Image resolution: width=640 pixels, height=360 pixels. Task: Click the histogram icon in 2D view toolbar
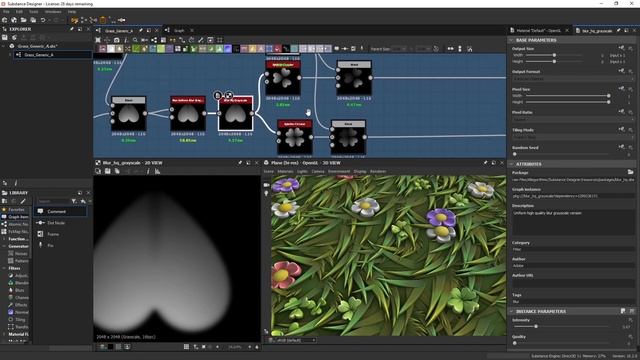point(158,171)
